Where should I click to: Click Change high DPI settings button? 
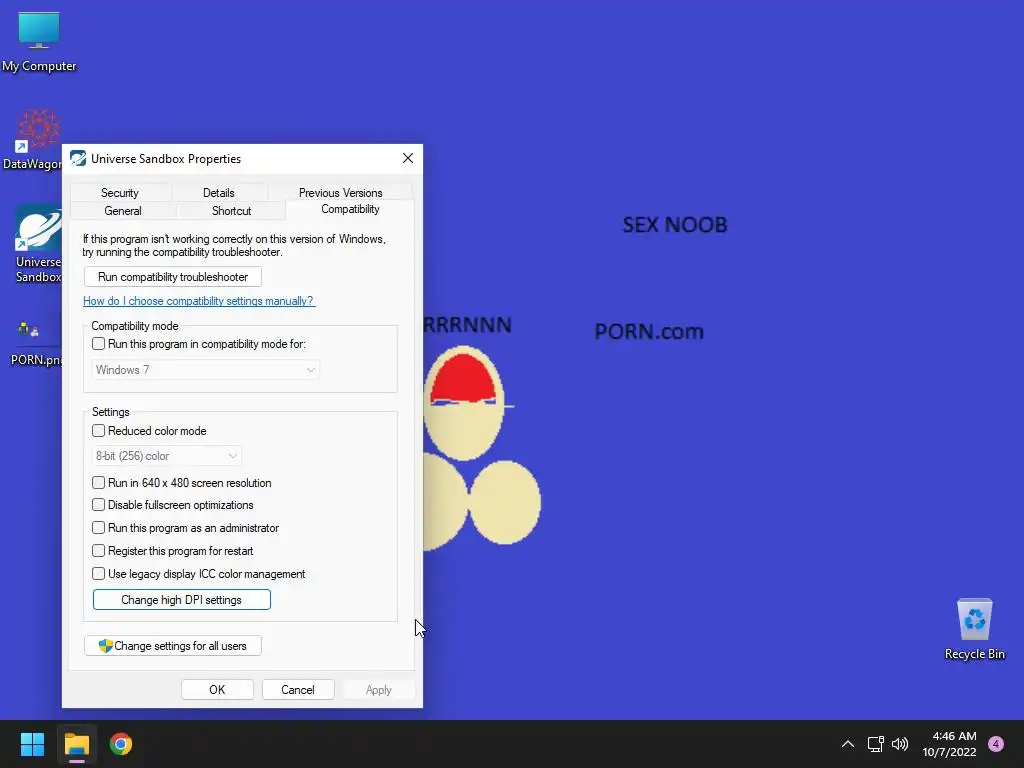(182, 600)
